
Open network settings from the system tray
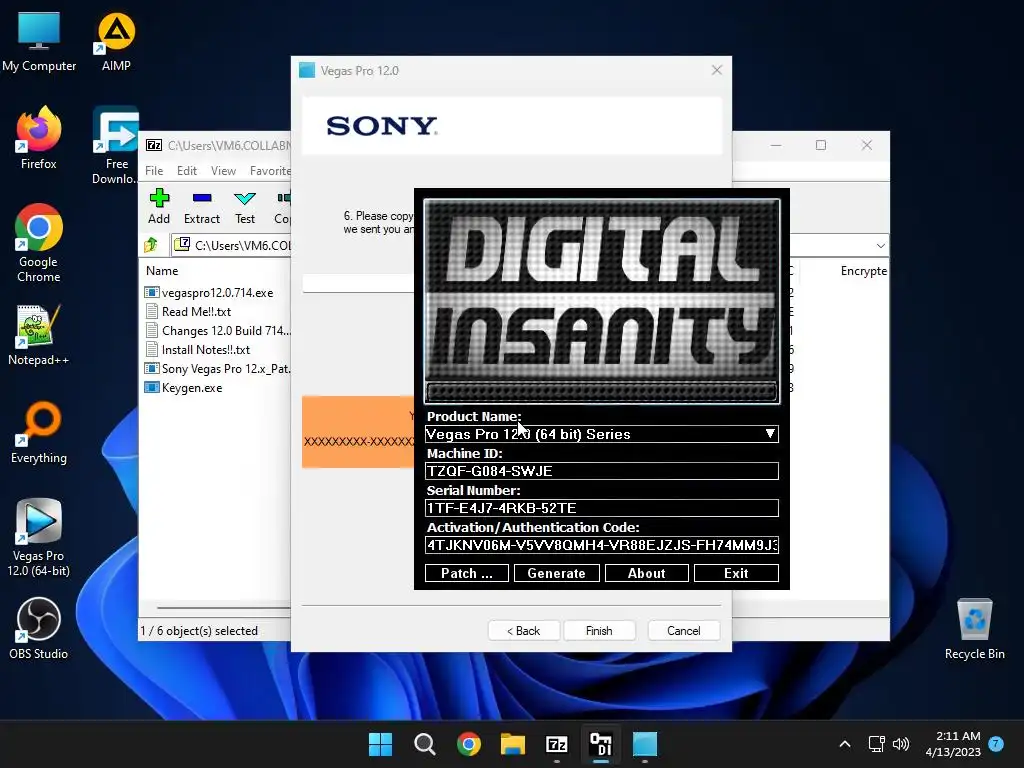pyautogui.click(x=876, y=744)
